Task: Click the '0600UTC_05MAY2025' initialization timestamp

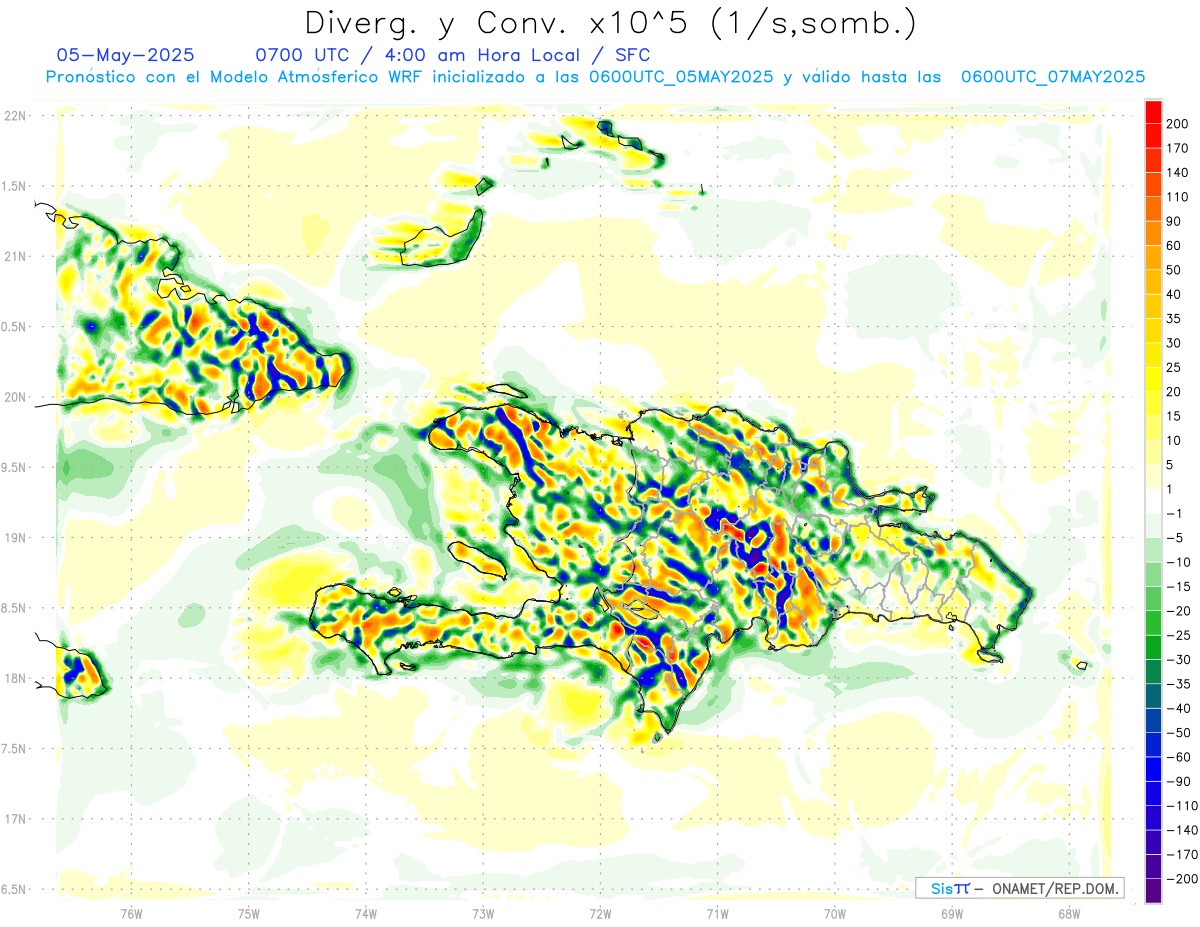Action: tap(680, 76)
